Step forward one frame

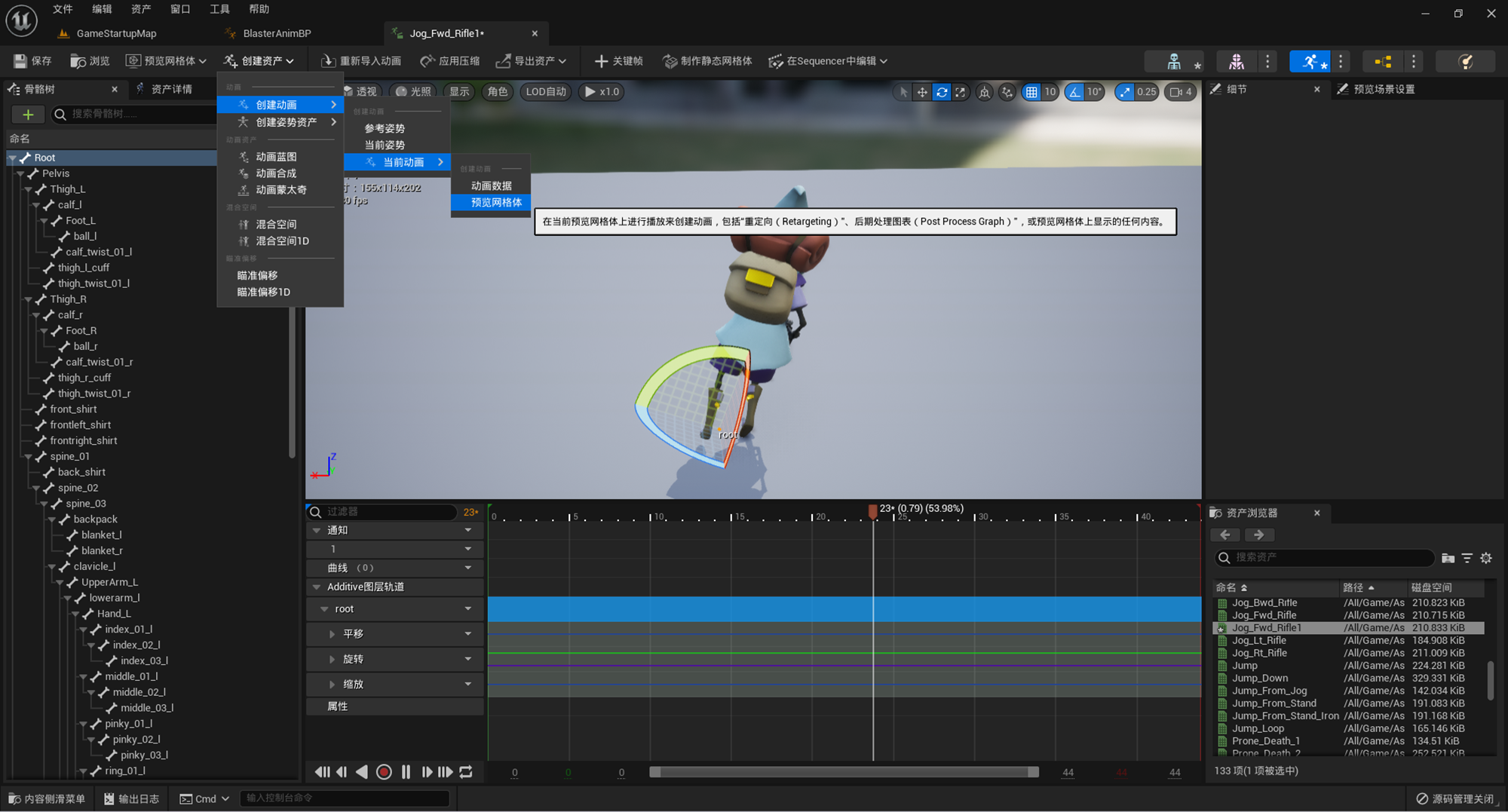426,772
